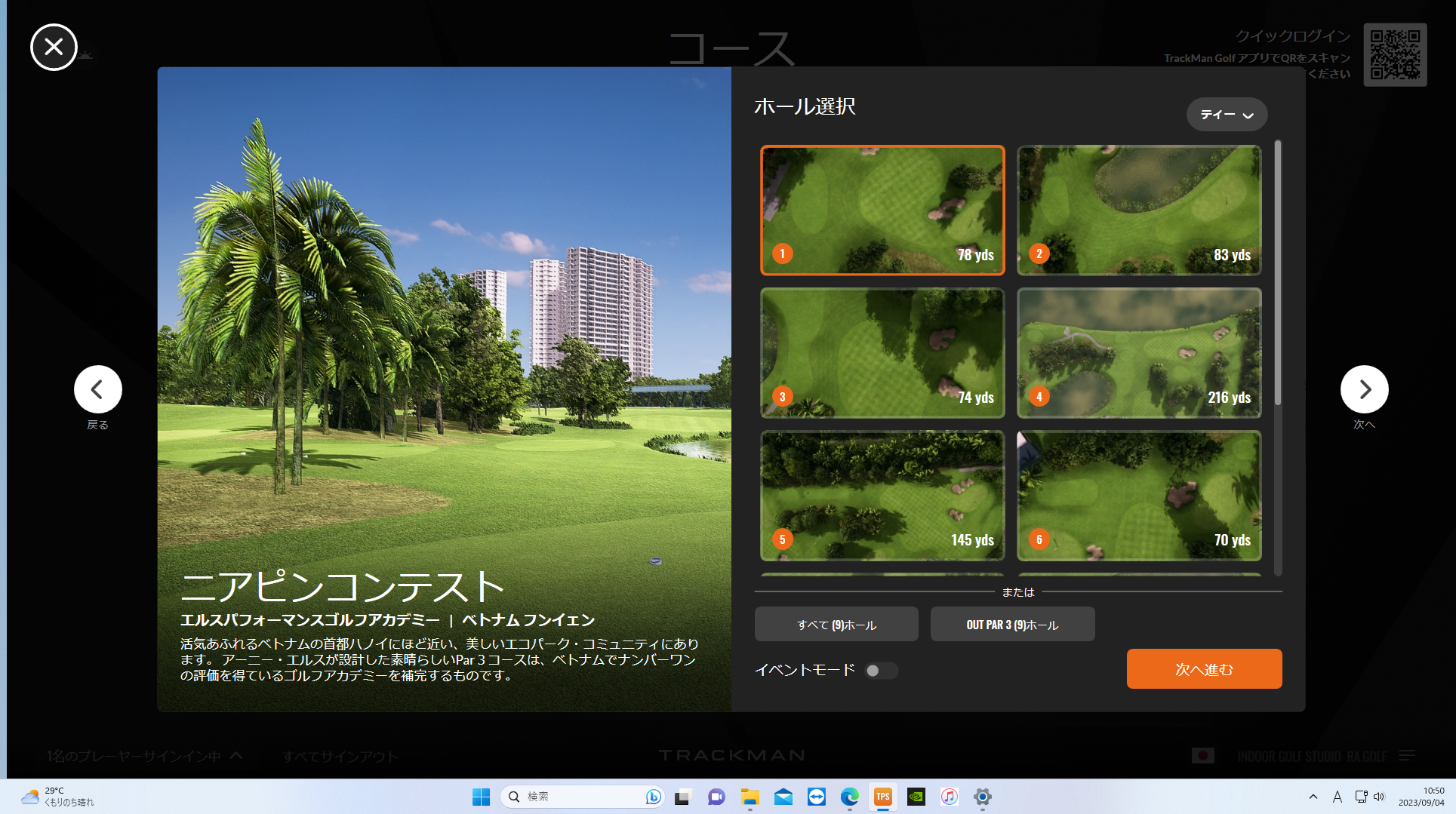Advance with the right arrow 次へ button
This screenshot has height=814, width=1456.
(1364, 389)
